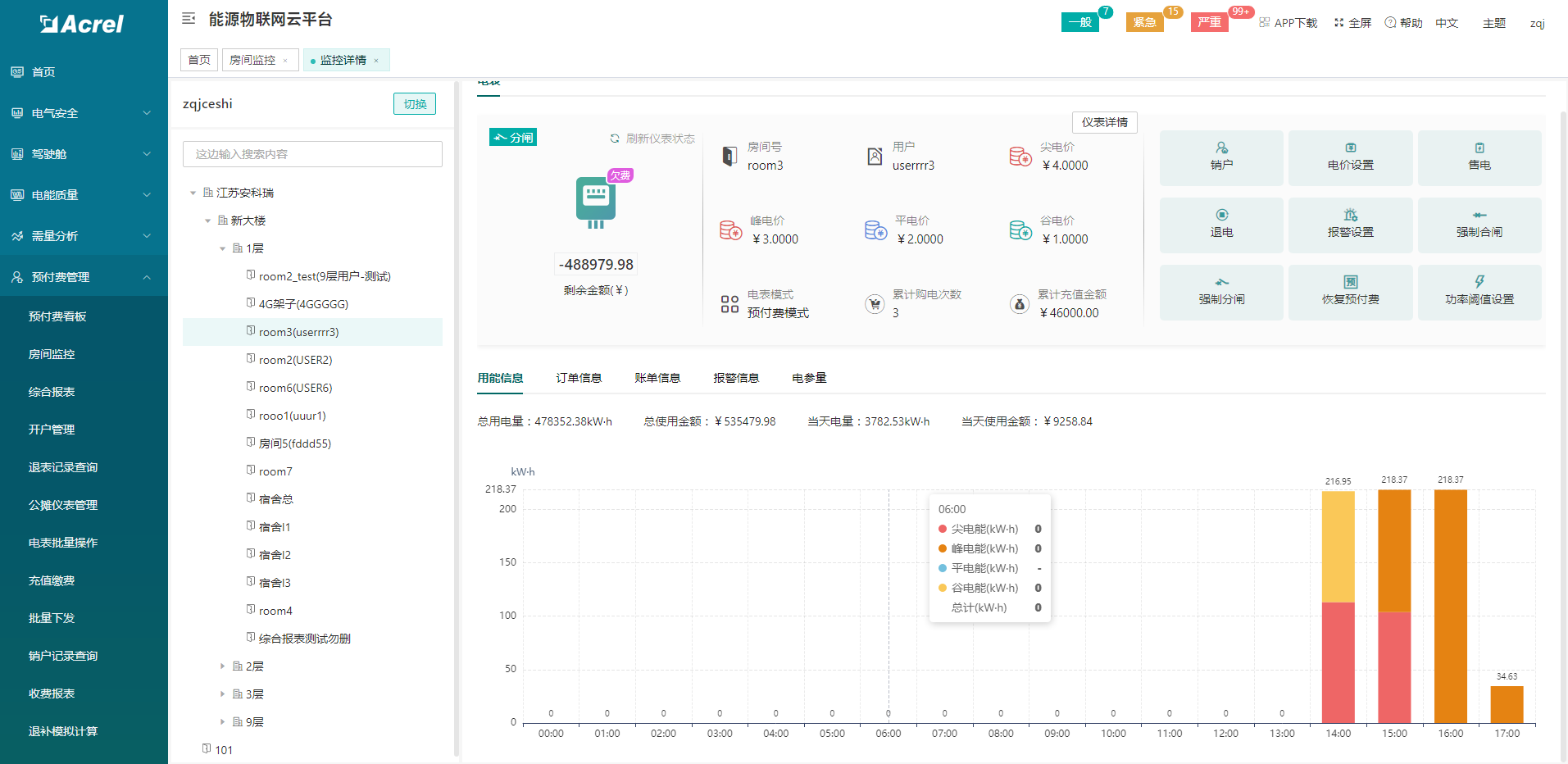Screen dimensions: 1568x764
Task: Expand the 9层 floor node
Action: tap(221, 721)
